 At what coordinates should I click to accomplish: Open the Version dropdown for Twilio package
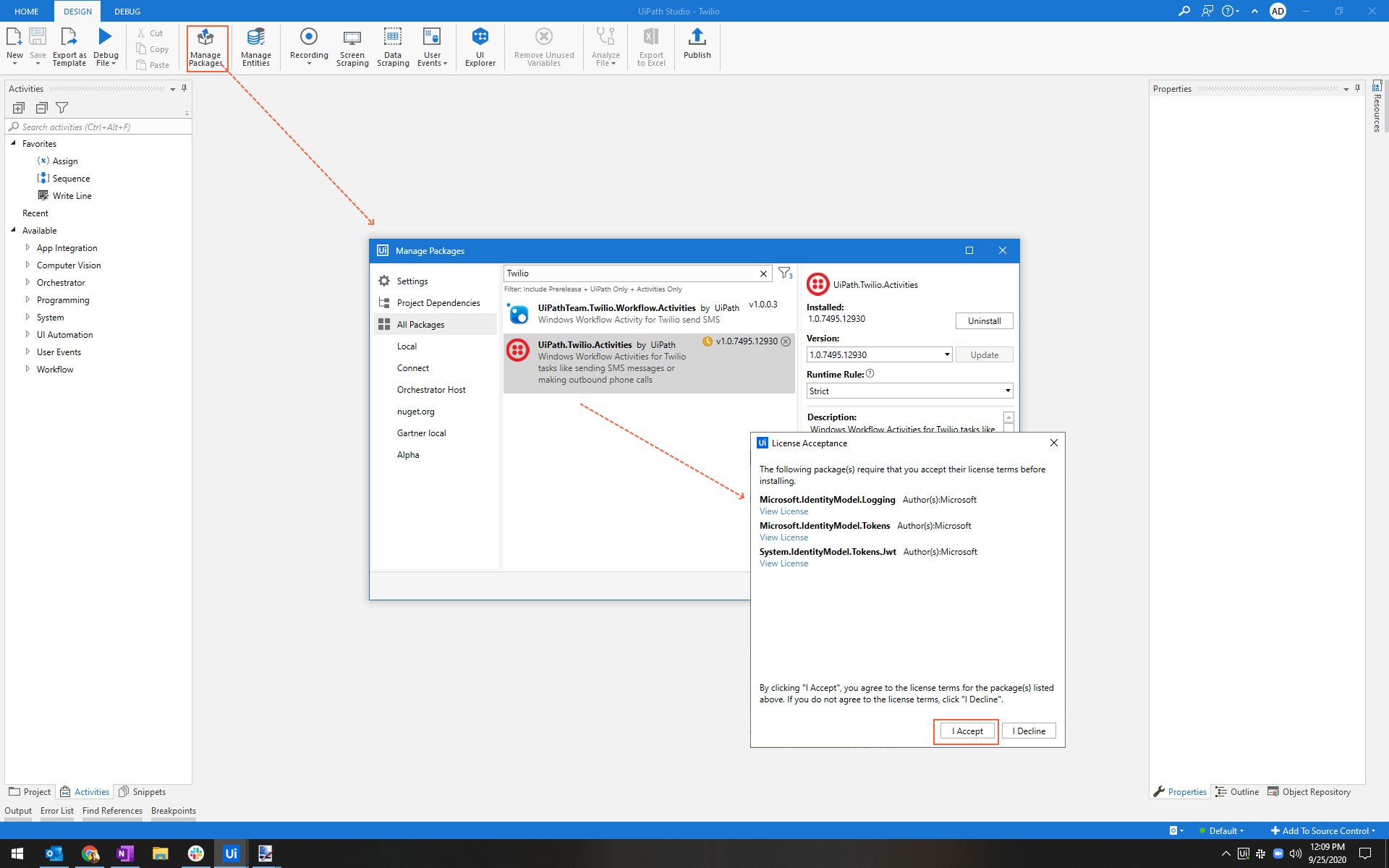(x=946, y=354)
